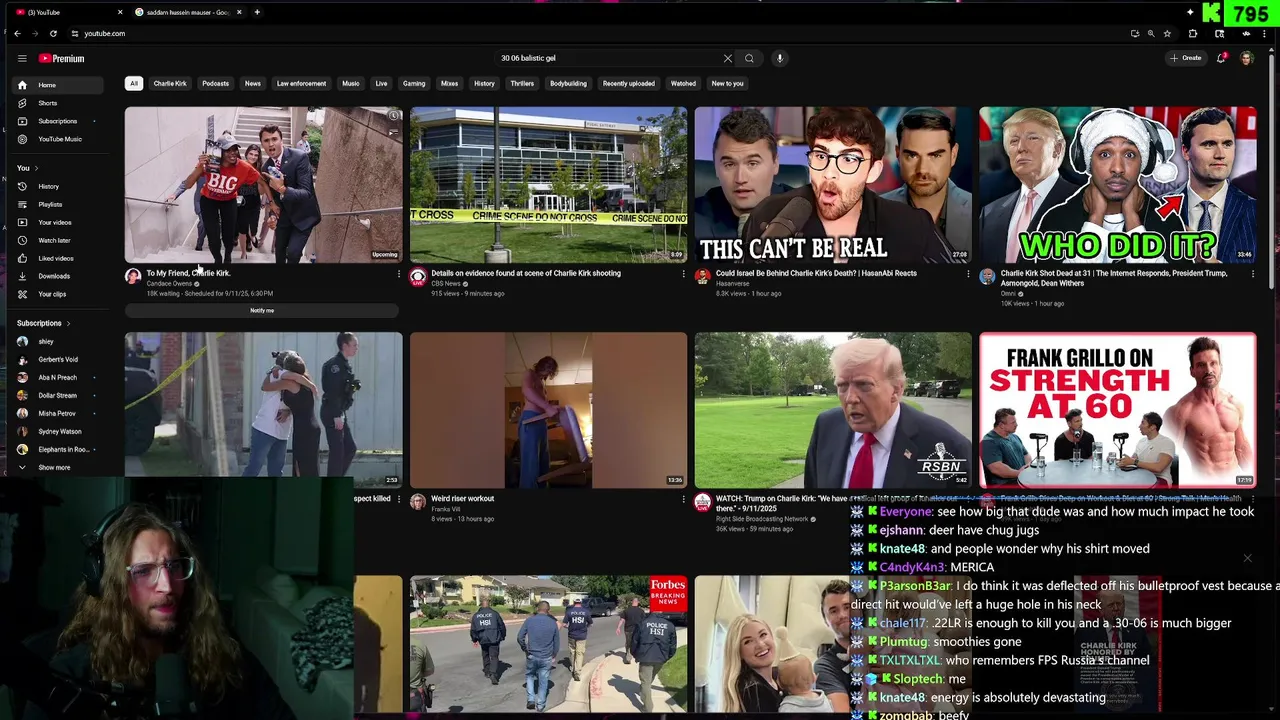Select the Music filter chip
This screenshot has width=1280, height=720.
[x=351, y=84]
